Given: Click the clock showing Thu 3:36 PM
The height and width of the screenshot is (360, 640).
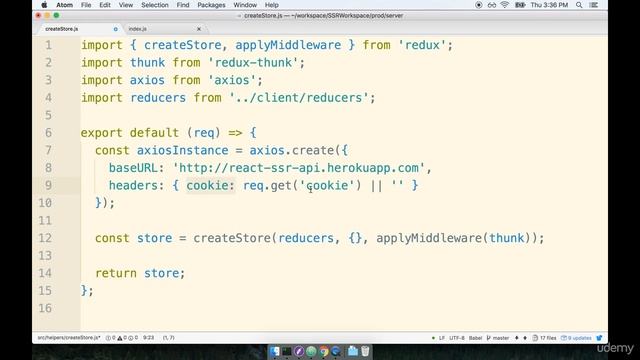Looking at the screenshot, I should (x=549, y=5).
